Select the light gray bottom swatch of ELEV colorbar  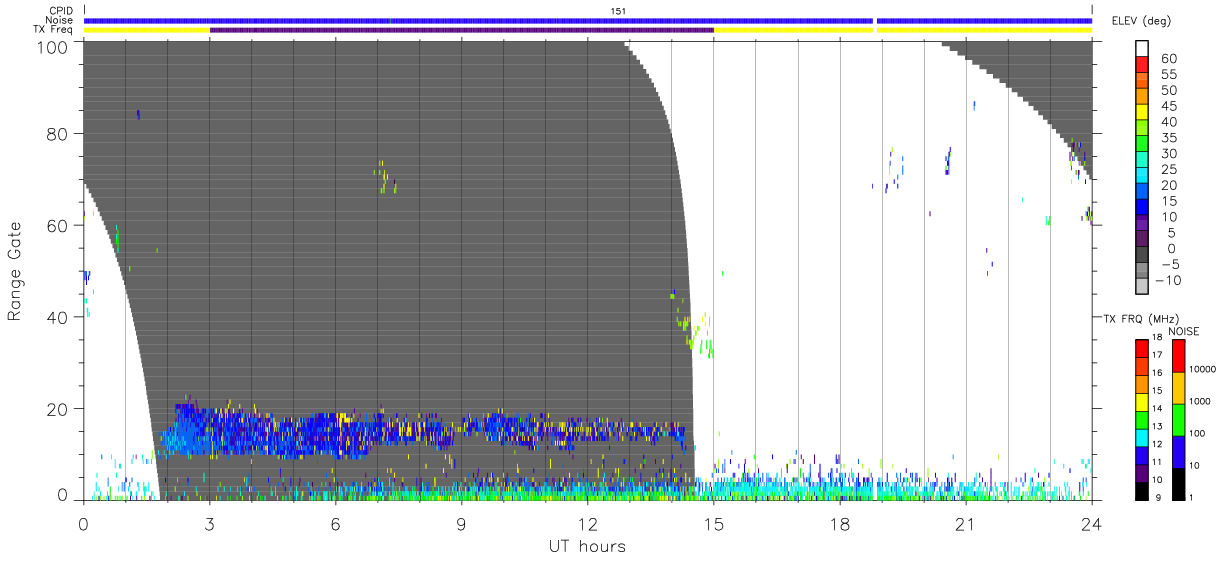[x=1142, y=288]
